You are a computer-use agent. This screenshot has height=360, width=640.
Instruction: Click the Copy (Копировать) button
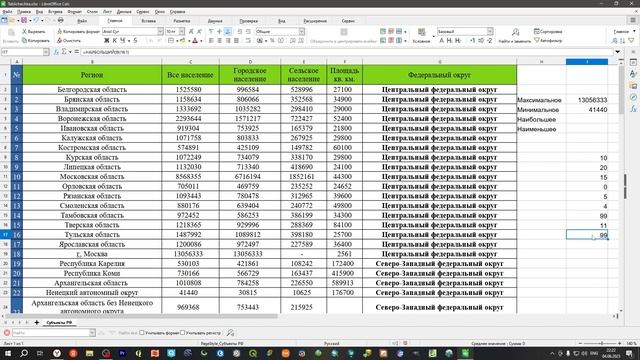[x=36, y=40]
